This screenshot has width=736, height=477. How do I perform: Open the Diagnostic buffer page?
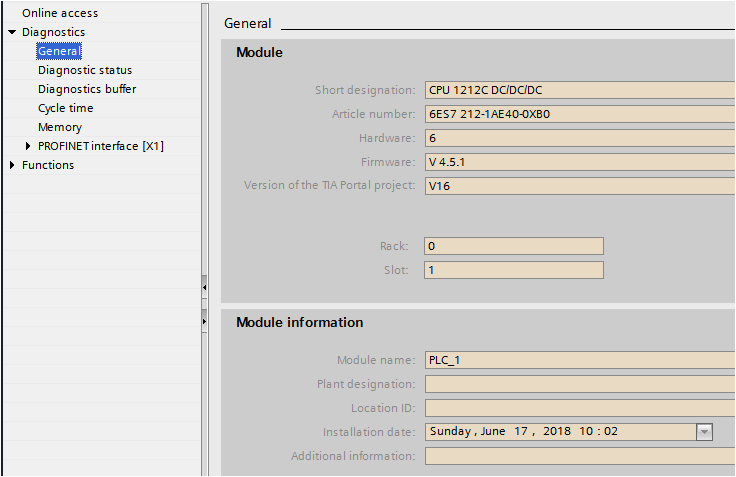click(x=87, y=89)
